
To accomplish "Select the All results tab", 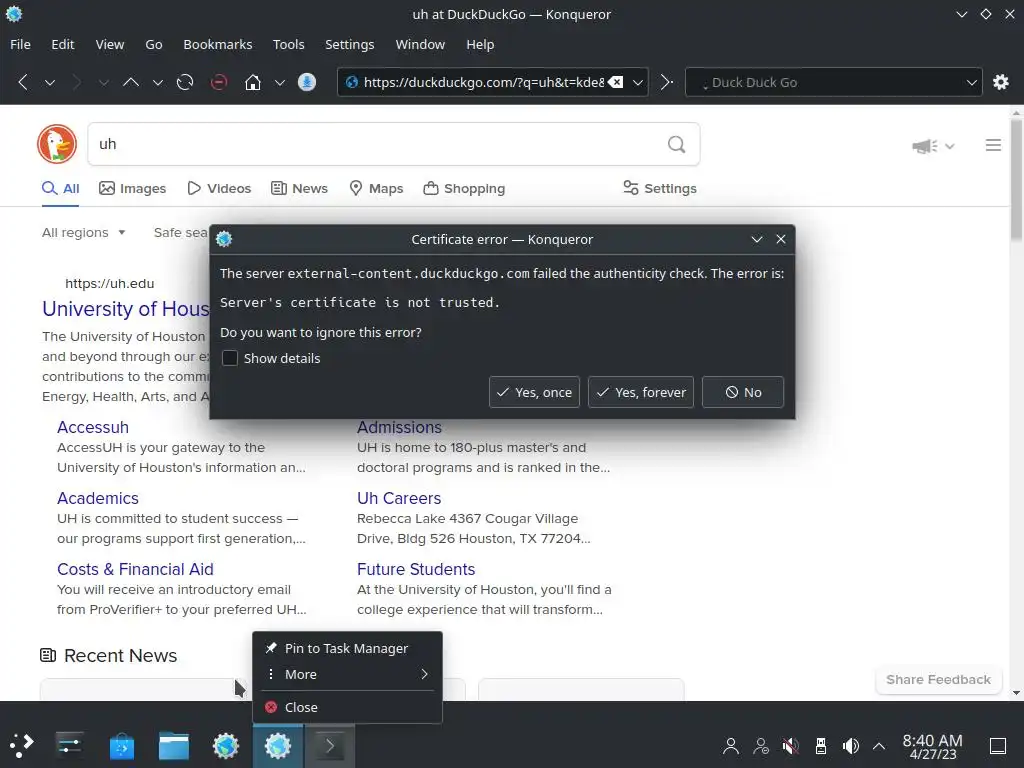I will point(61,188).
